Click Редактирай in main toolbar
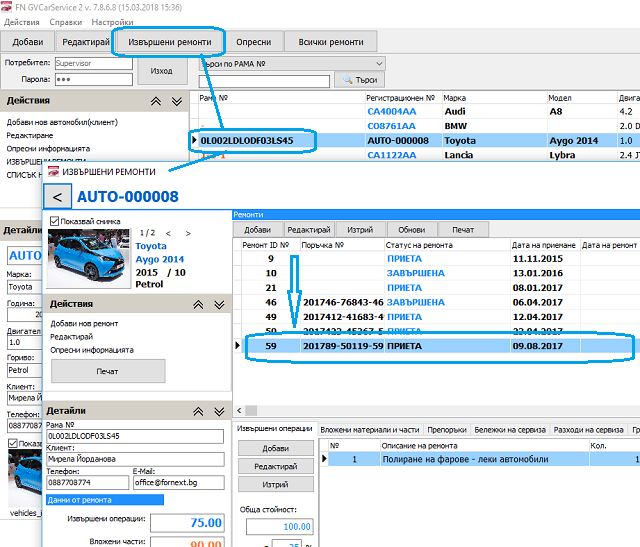This screenshot has height=547, width=640. pyautogui.click(x=86, y=42)
